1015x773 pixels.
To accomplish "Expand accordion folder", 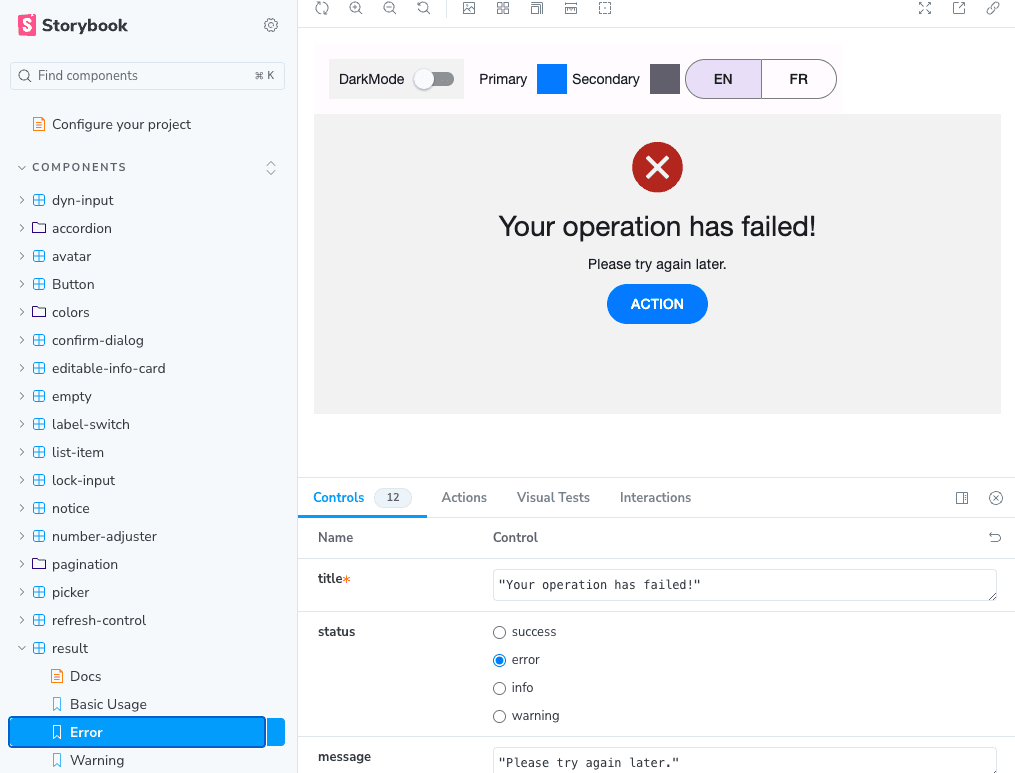I will click(82, 228).
